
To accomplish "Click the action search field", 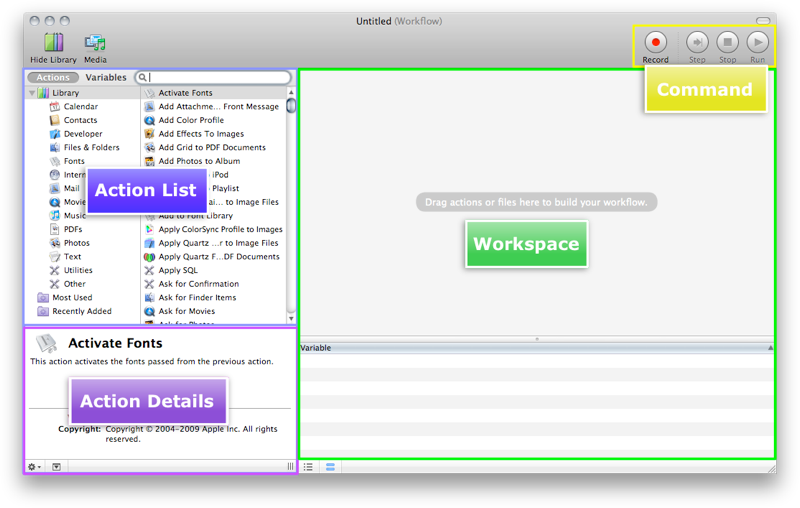I will coord(213,78).
